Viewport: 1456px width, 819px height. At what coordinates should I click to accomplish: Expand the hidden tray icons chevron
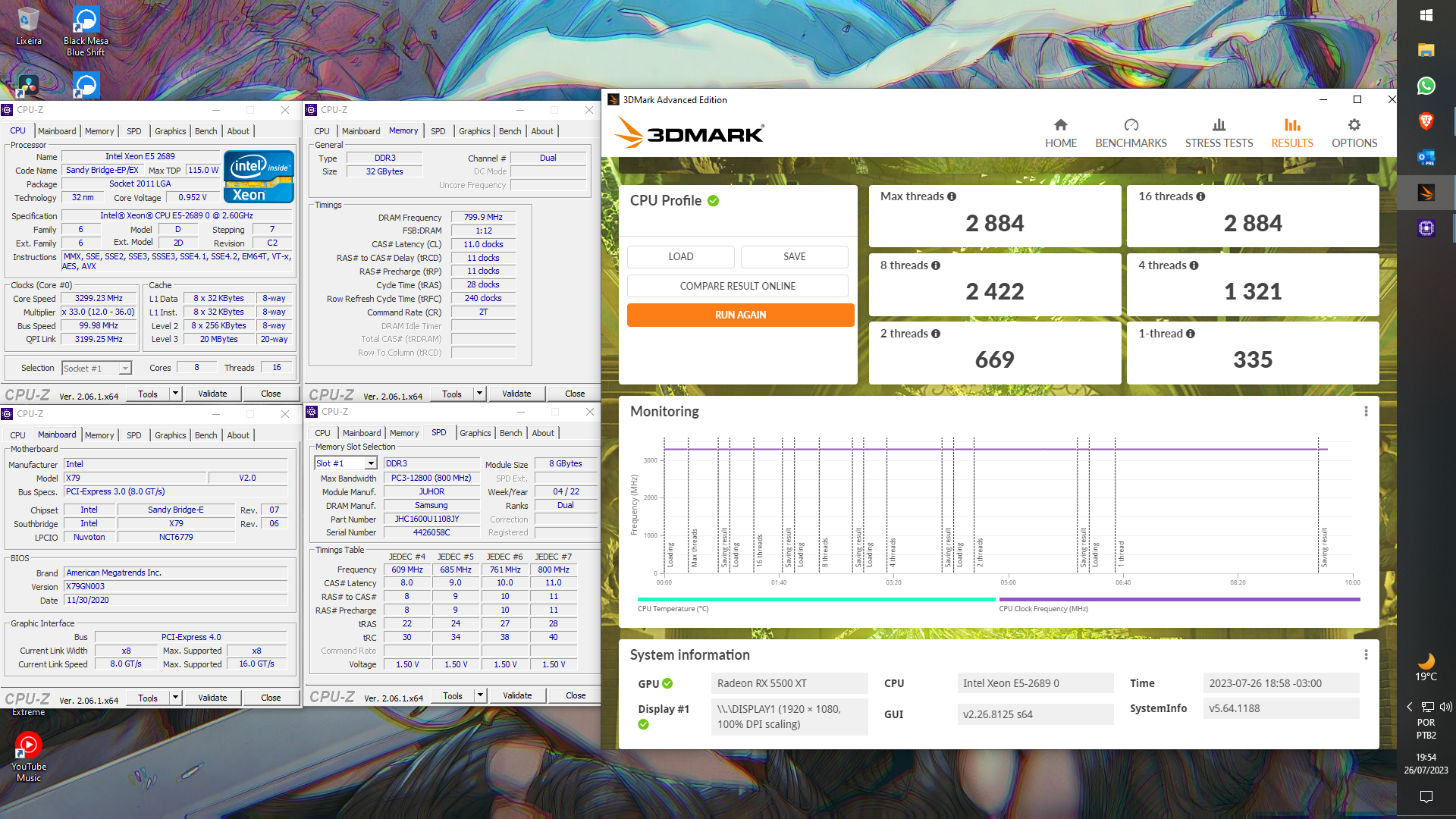pyautogui.click(x=1409, y=707)
